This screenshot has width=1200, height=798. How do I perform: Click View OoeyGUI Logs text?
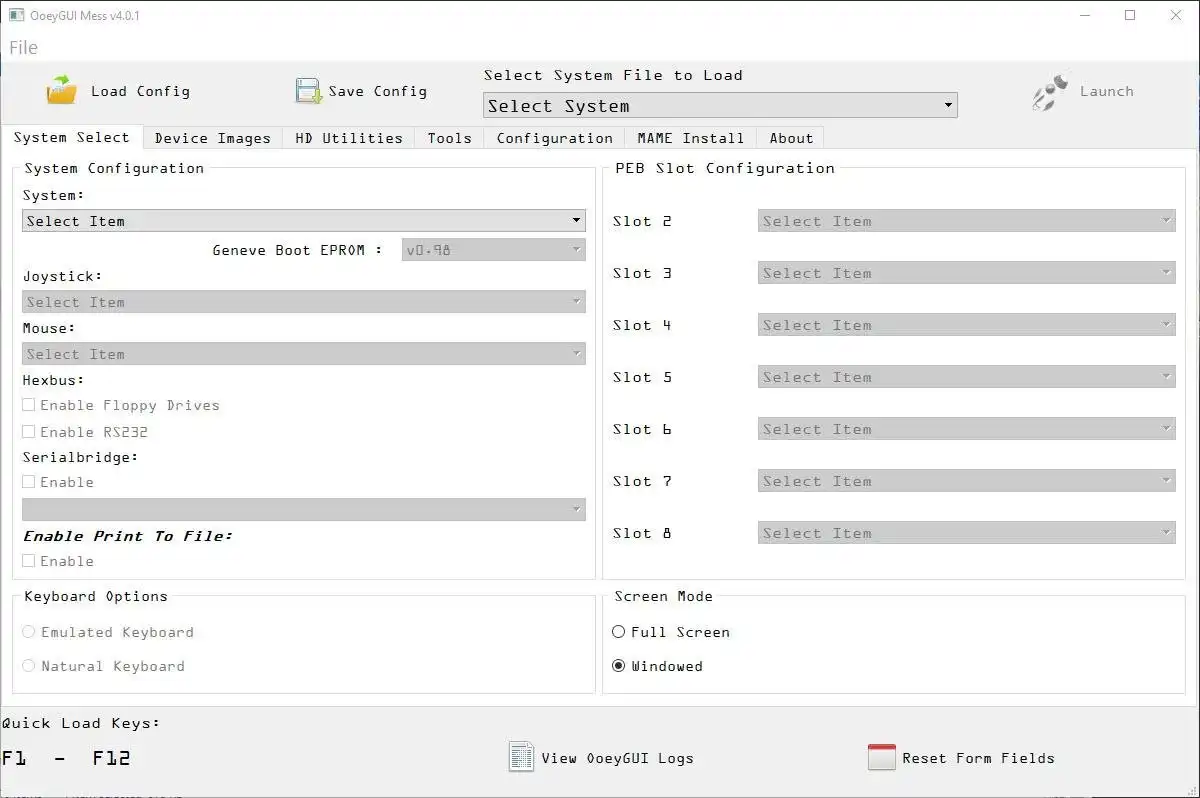[x=617, y=758]
